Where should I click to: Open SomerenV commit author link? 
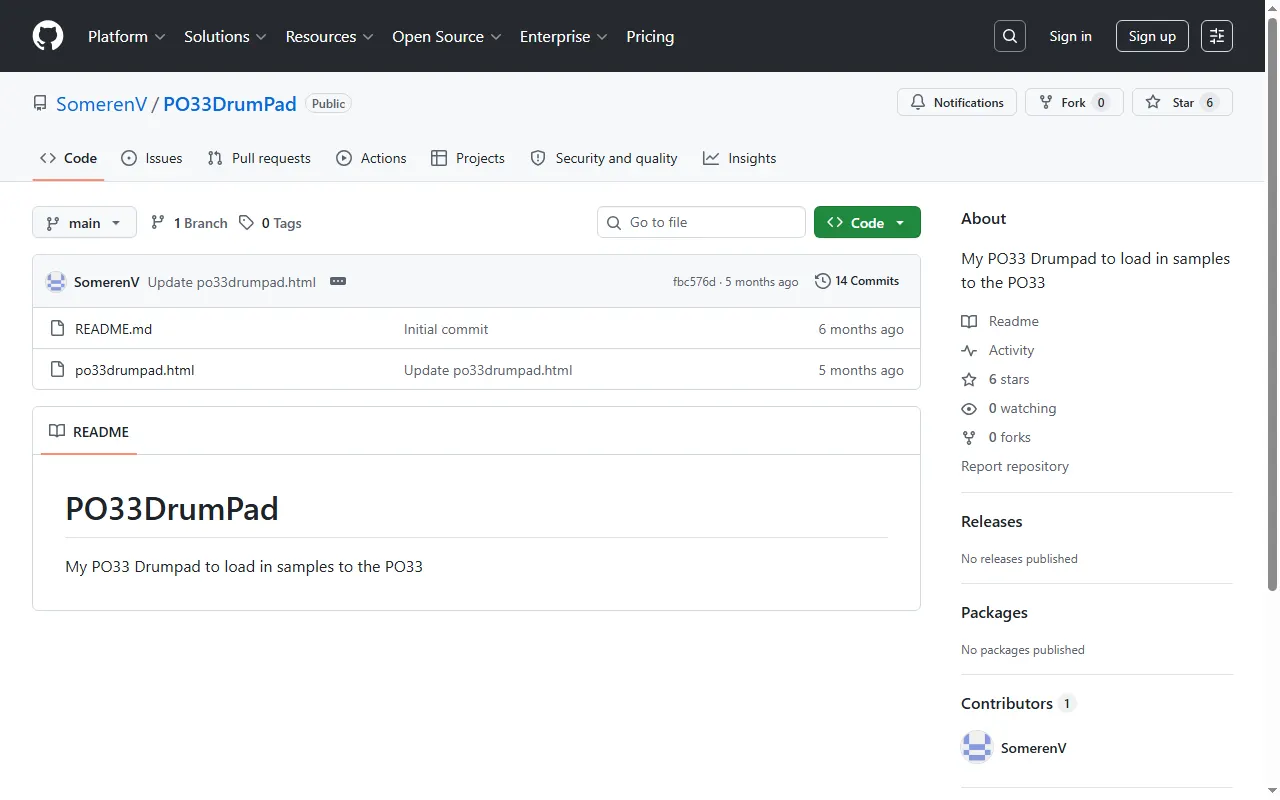[x=107, y=282]
